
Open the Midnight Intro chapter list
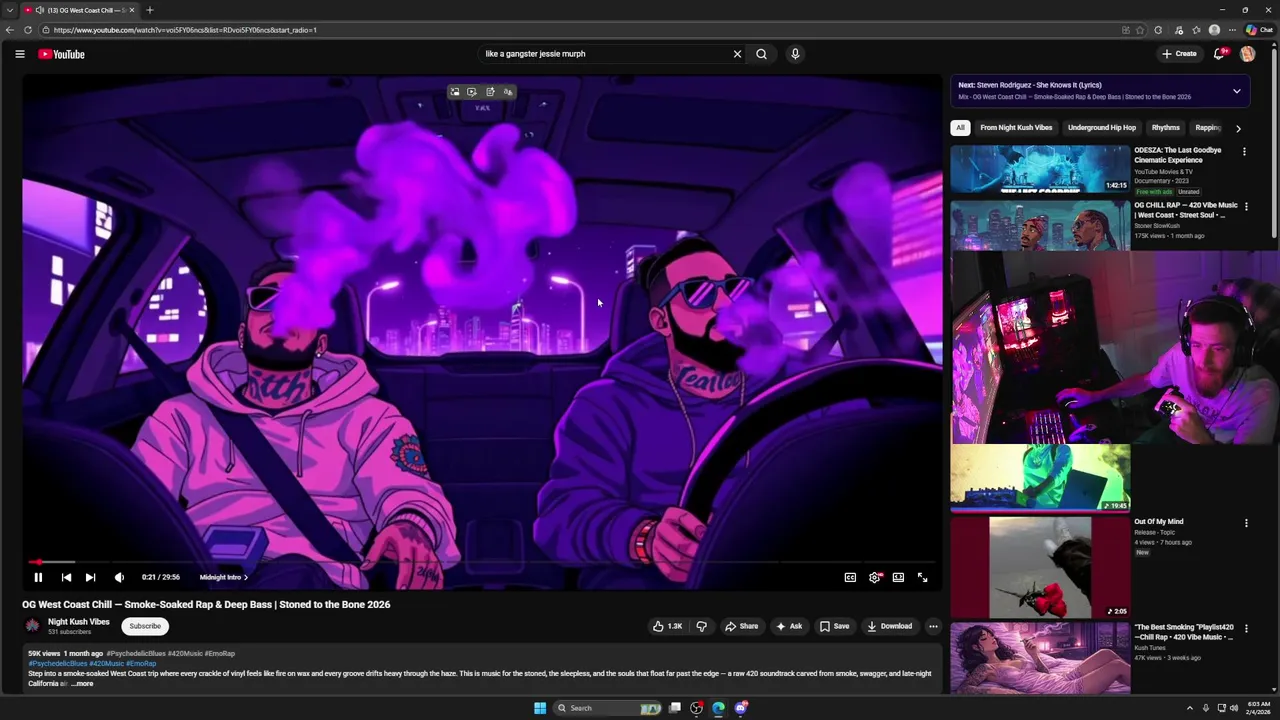(x=224, y=577)
